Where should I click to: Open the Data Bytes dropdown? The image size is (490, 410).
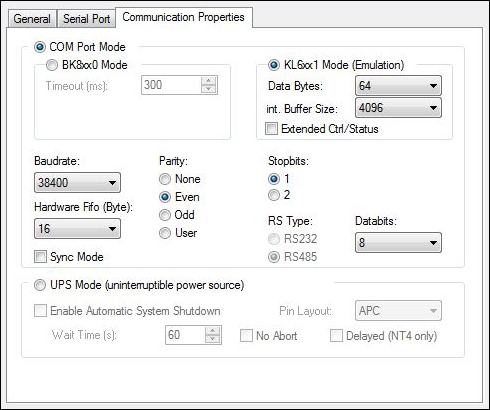pyautogui.click(x=398, y=86)
